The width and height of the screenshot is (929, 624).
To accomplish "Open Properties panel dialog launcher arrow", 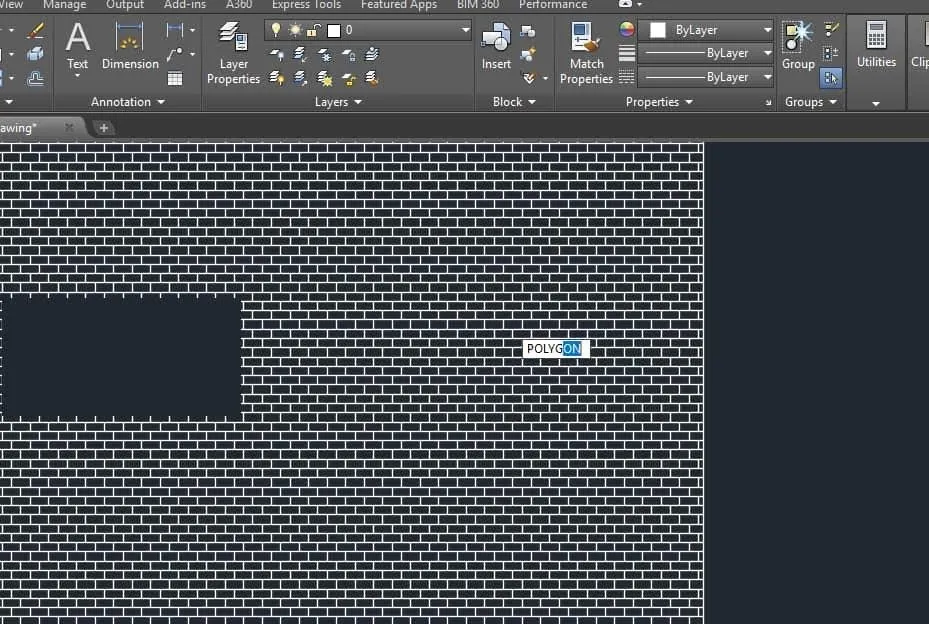I will click(x=768, y=103).
